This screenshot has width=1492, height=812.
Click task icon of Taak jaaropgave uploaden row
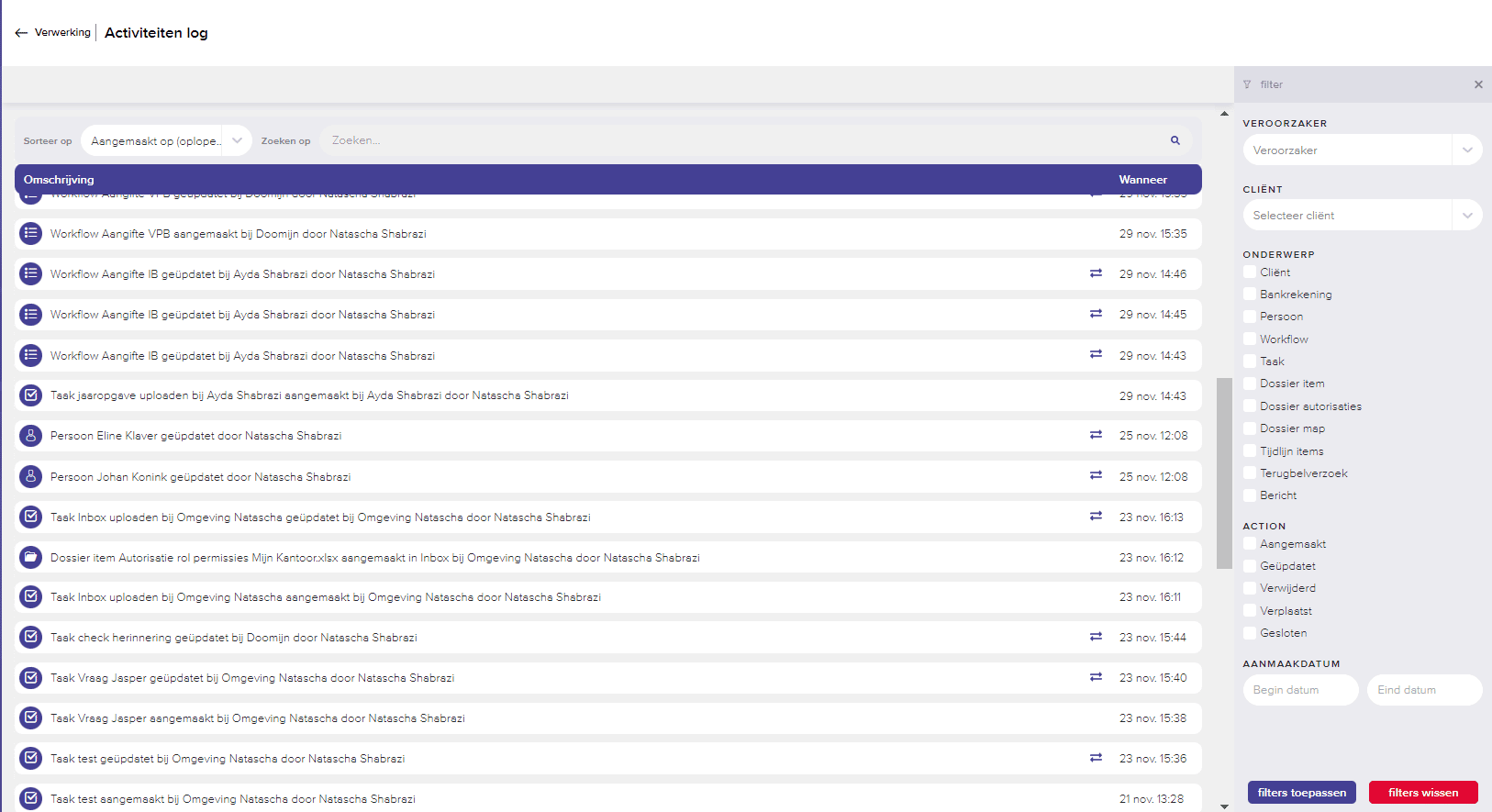pyautogui.click(x=31, y=395)
